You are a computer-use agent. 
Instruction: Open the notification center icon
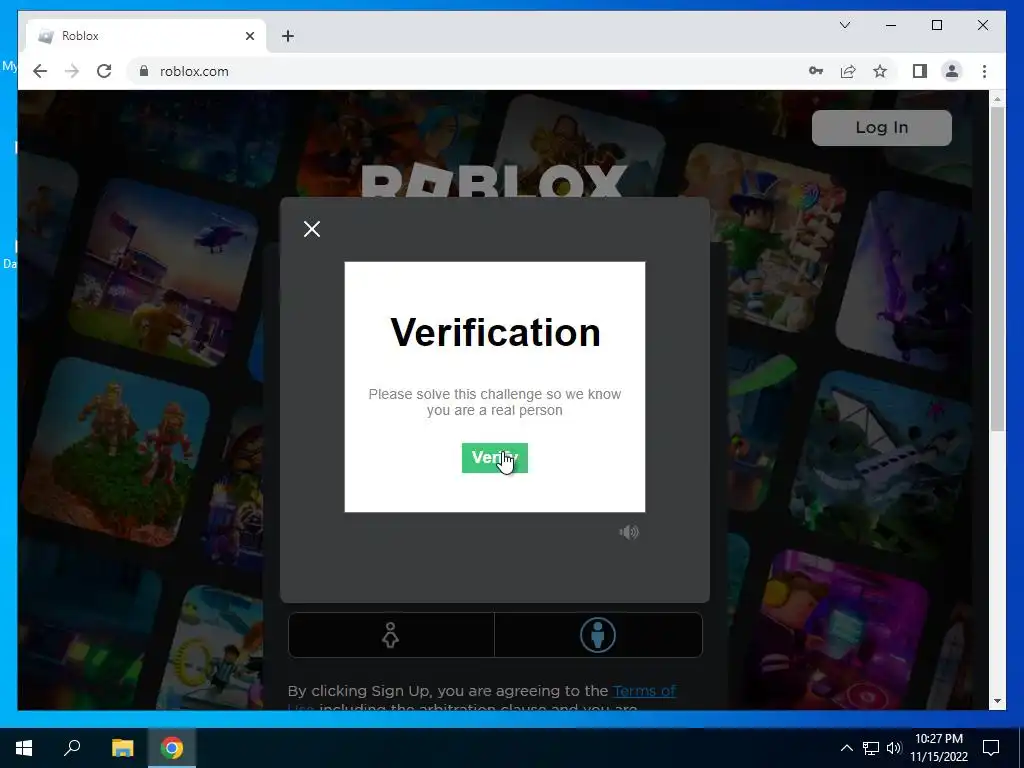coord(991,748)
